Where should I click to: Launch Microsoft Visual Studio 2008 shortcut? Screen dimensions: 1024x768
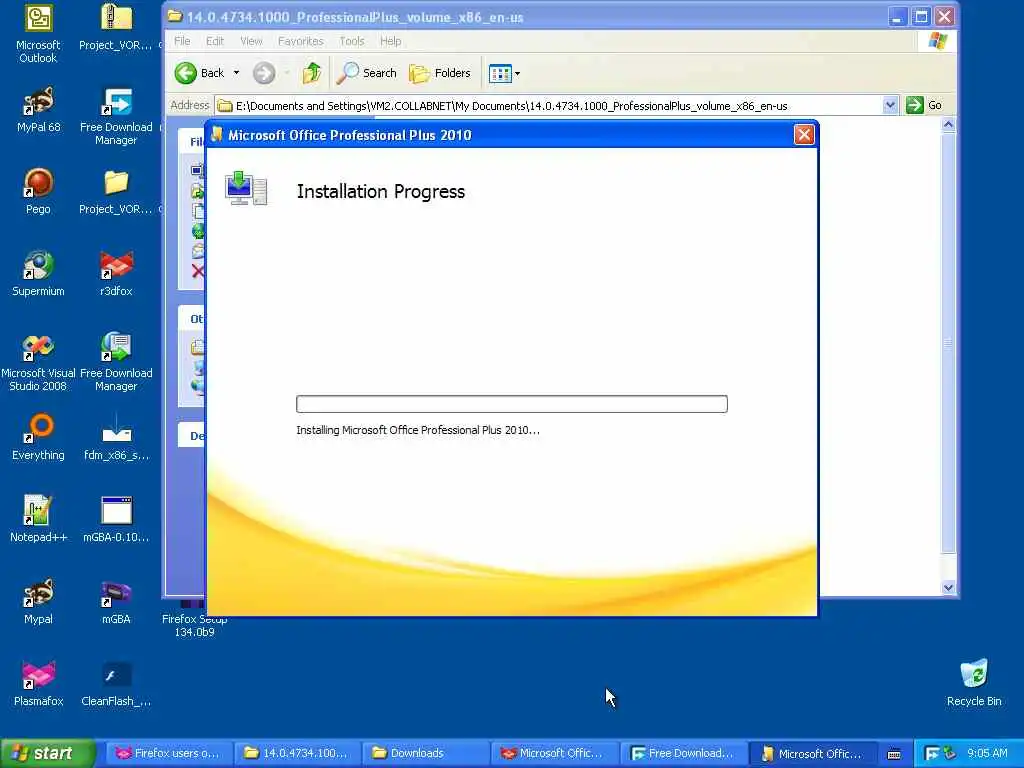pyautogui.click(x=38, y=362)
